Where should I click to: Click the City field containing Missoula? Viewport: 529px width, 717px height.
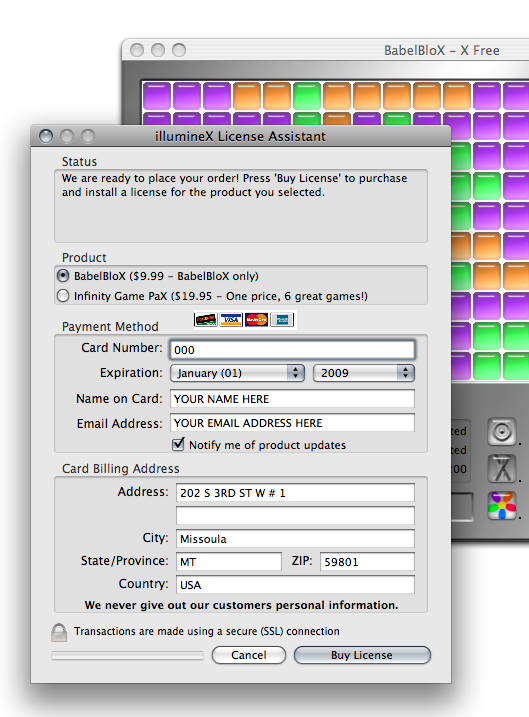tap(295, 539)
